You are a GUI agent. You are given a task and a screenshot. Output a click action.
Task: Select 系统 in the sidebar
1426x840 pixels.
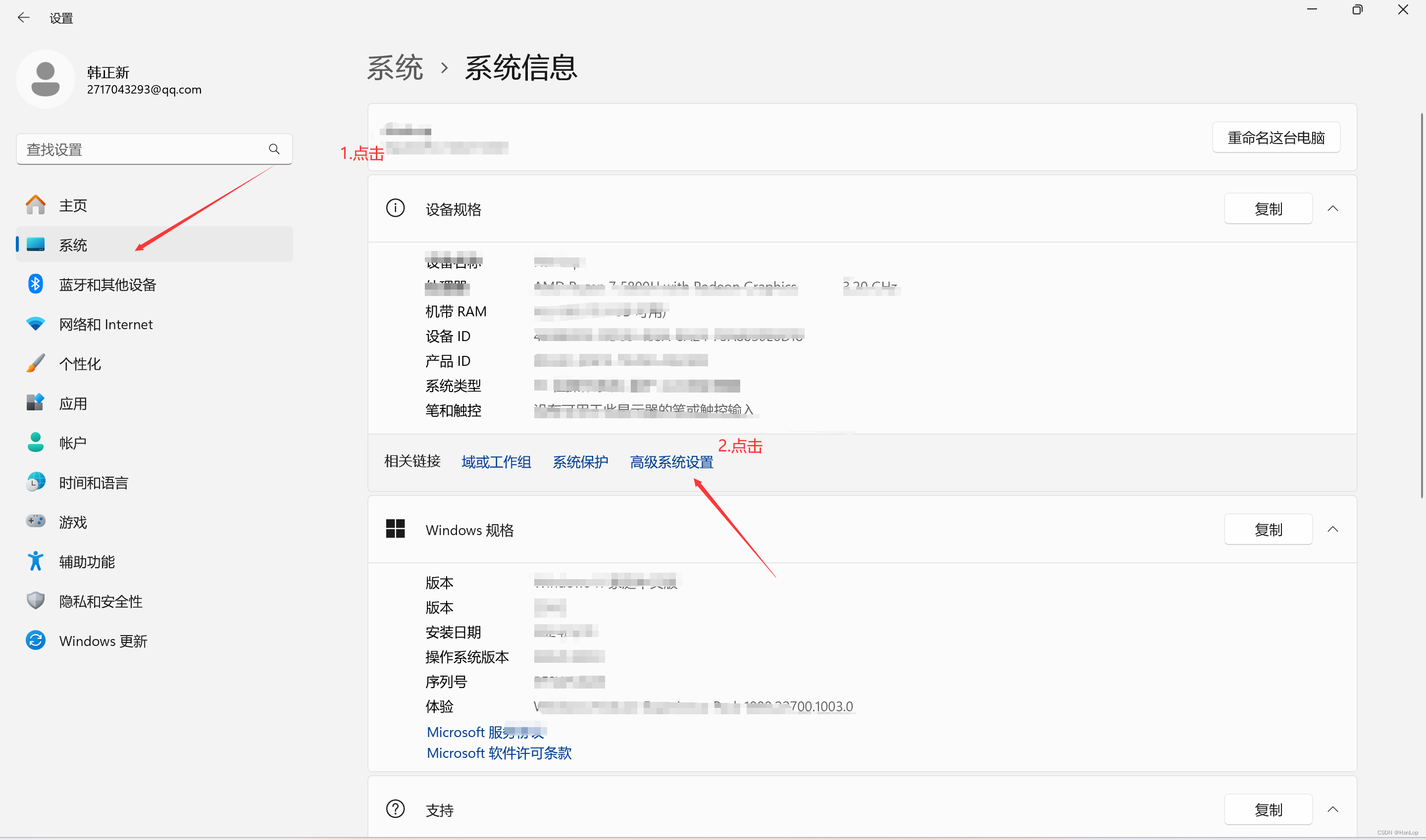click(x=72, y=245)
